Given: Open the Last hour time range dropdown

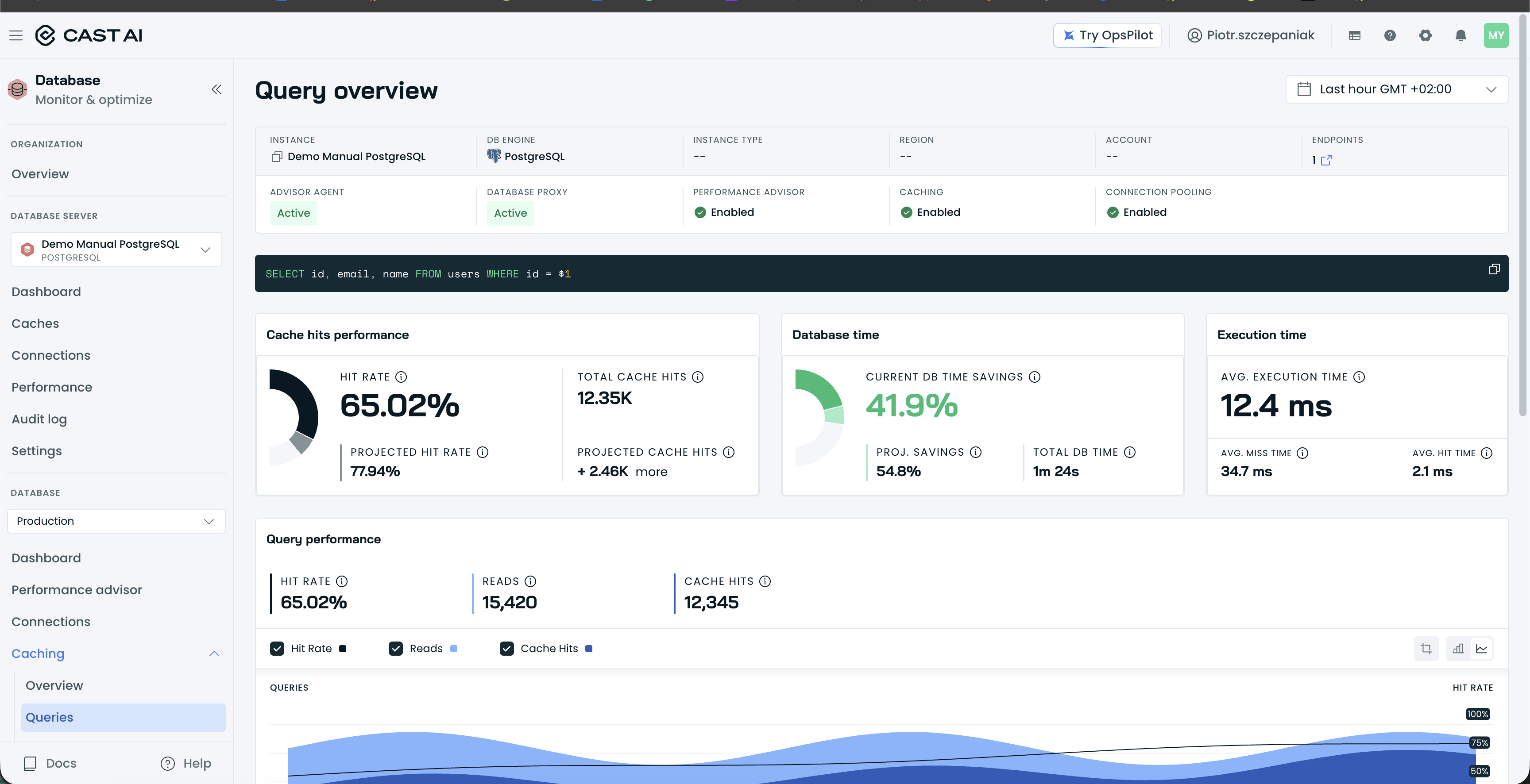Looking at the screenshot, I should coord(1396,90).
